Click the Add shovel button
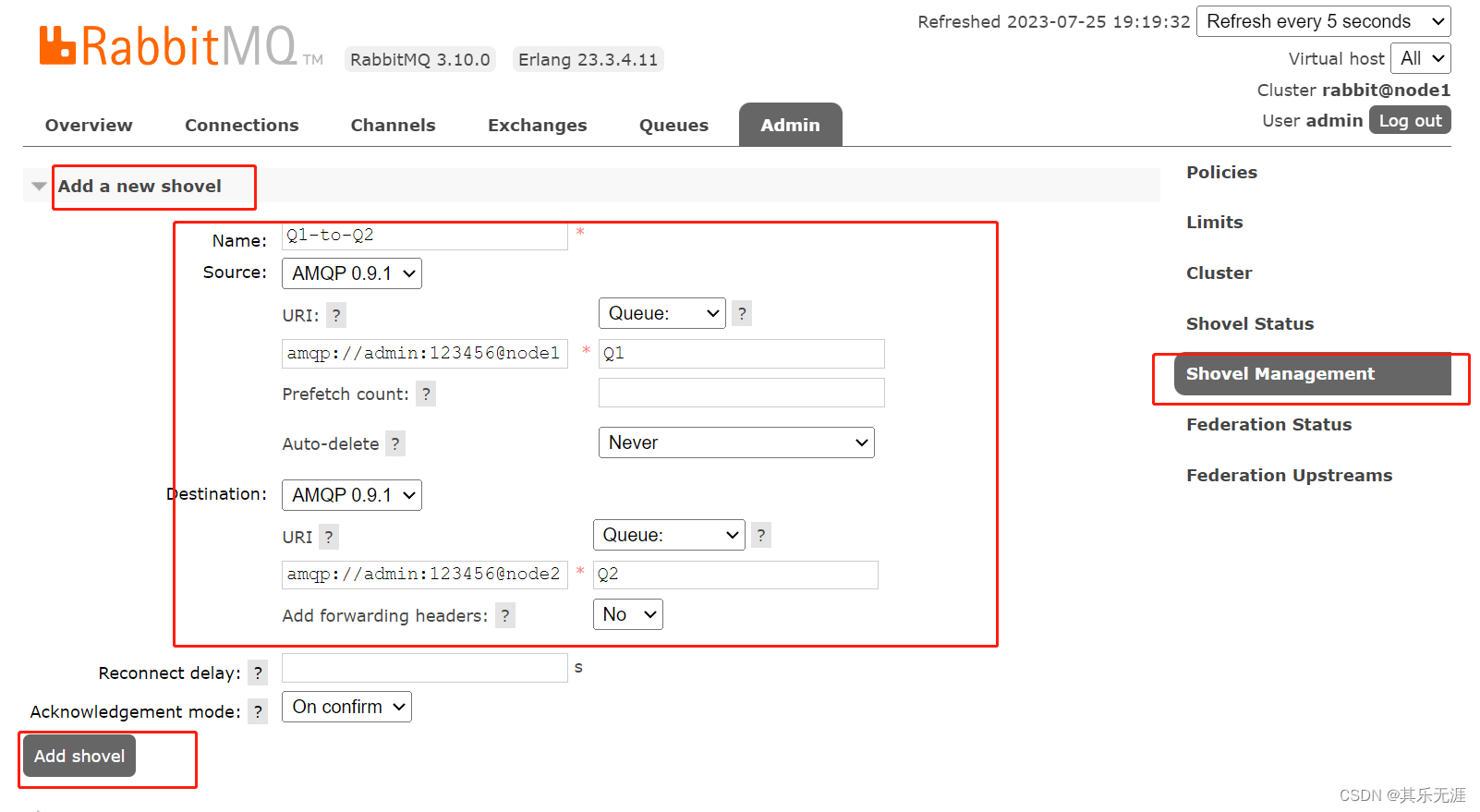The width and height of the screenshot is (1480, 812). click(79, 756)
